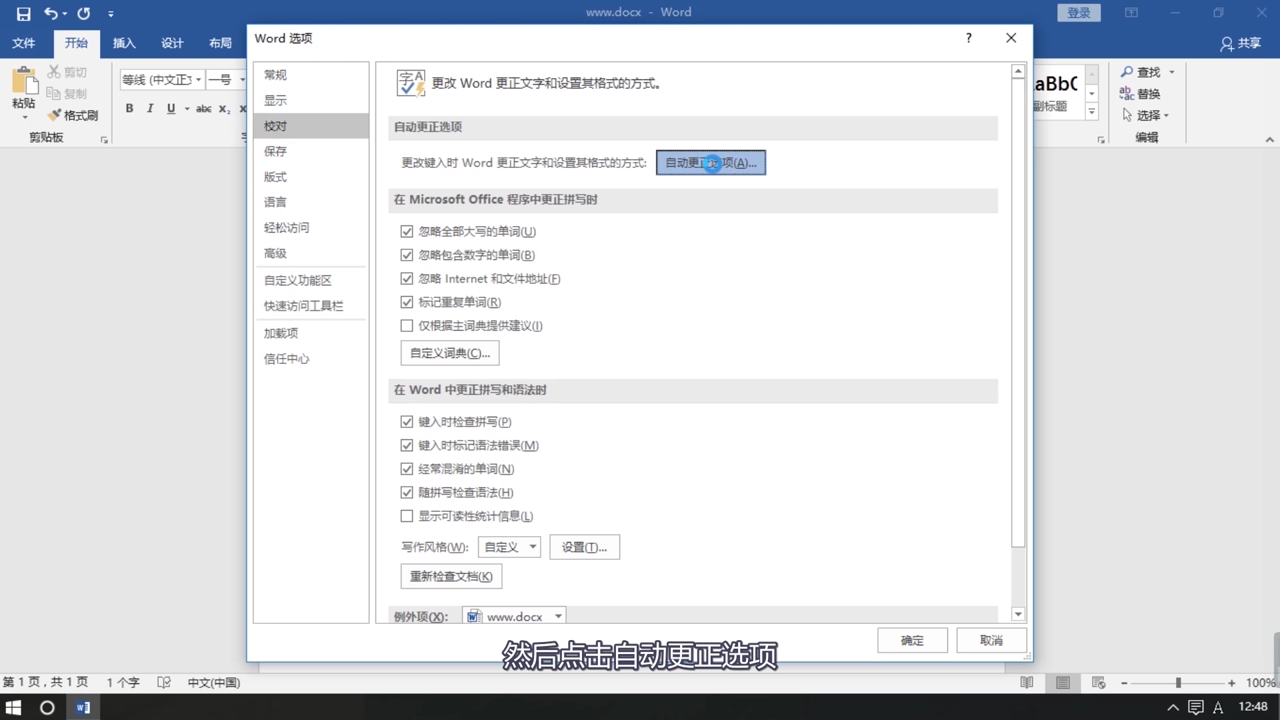Viewport: 1280px width, 720px height.
Task: Switch to Print Layout view icon
Action: [x=1063, y=683]
